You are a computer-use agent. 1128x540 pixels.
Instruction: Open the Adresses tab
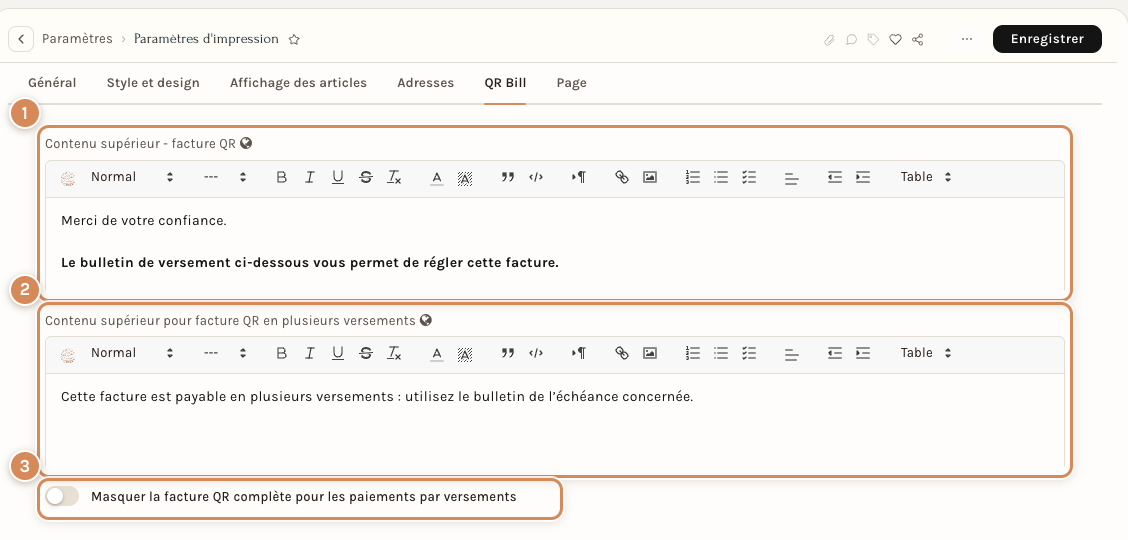click(x=426, y=83)
